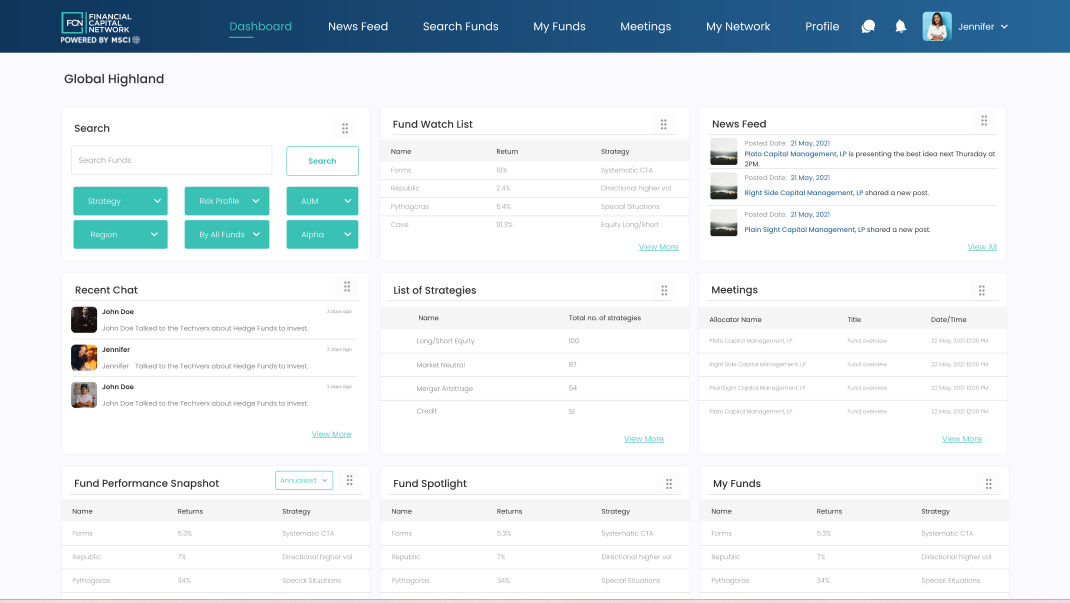Open the chat messages icon in header
Screen dimensions: 1070x603
click(x=868, y=27)
